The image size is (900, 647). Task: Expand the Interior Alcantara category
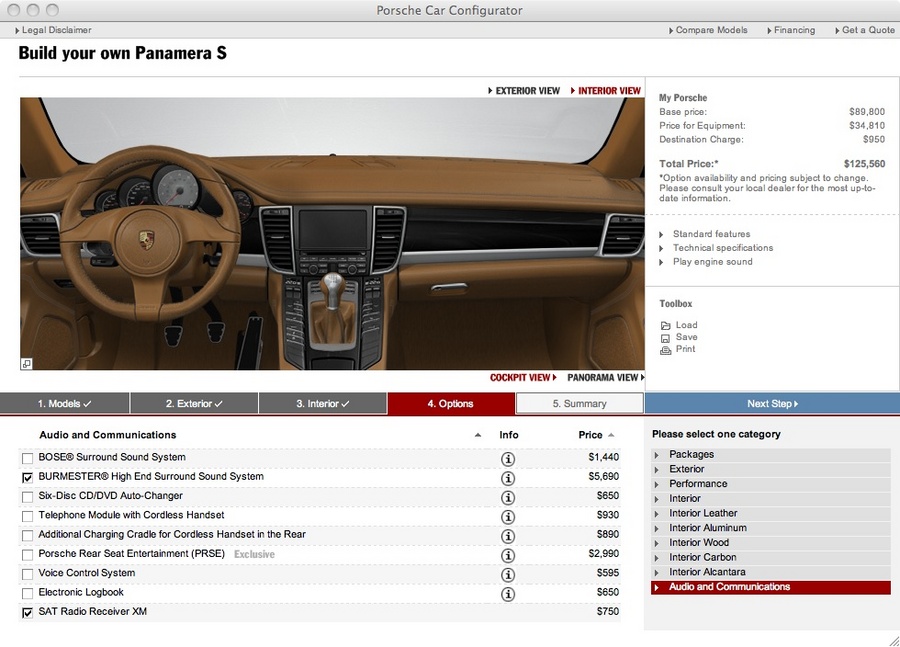click(771, 572)
